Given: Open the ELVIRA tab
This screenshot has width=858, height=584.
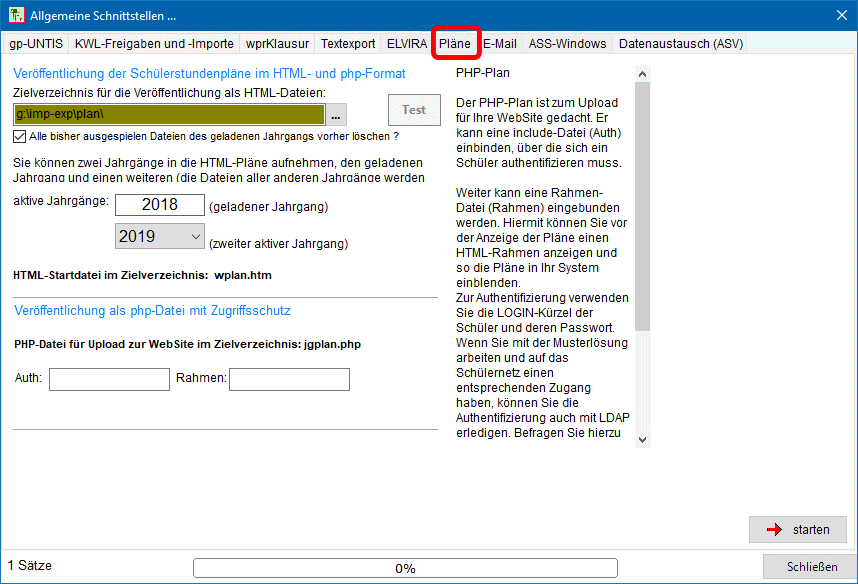Looking at the screenshot, I should coord(406,44).
